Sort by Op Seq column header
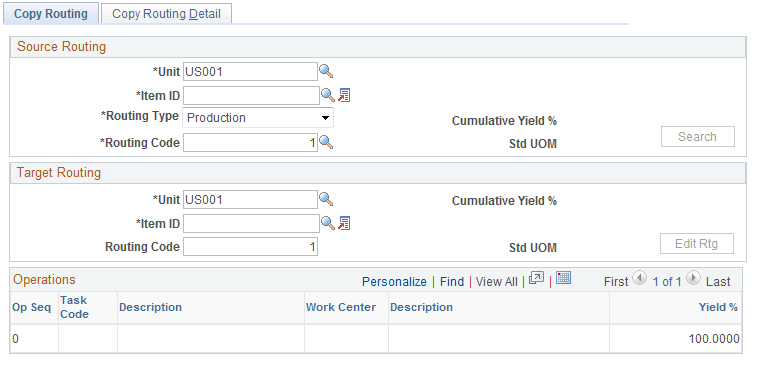Screen dimensions: 760x370 click(32, 307)
